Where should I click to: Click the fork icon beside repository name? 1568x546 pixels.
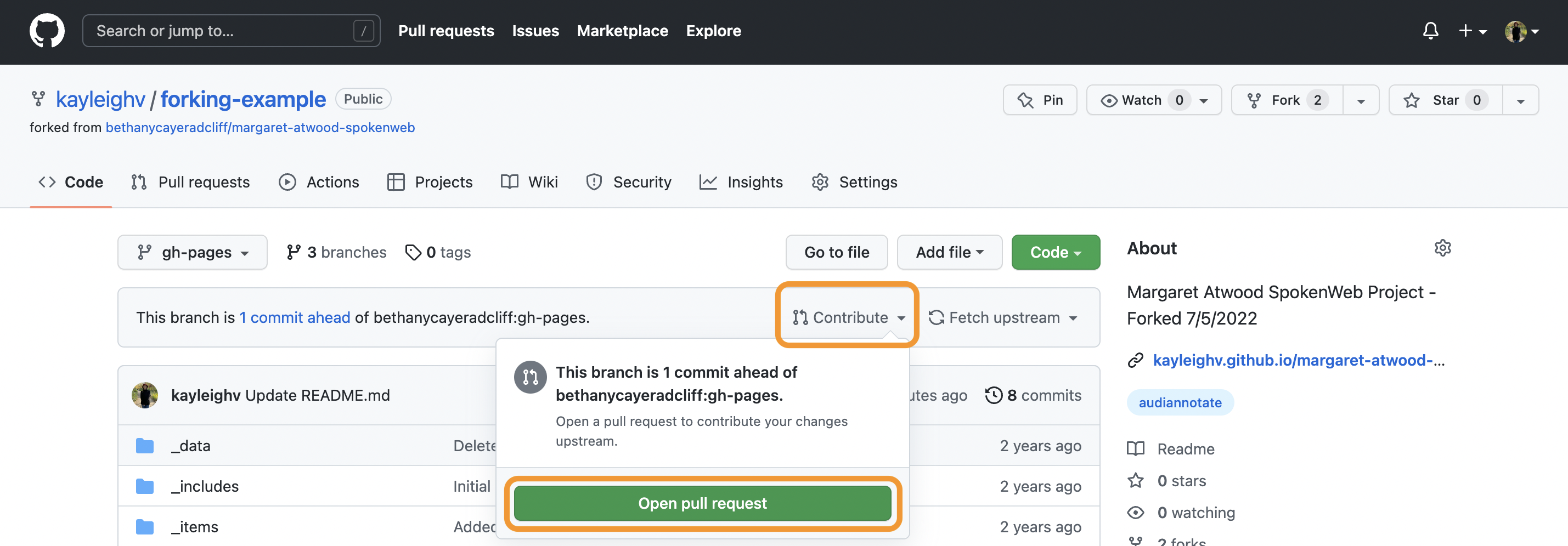[x=38, y=99]
